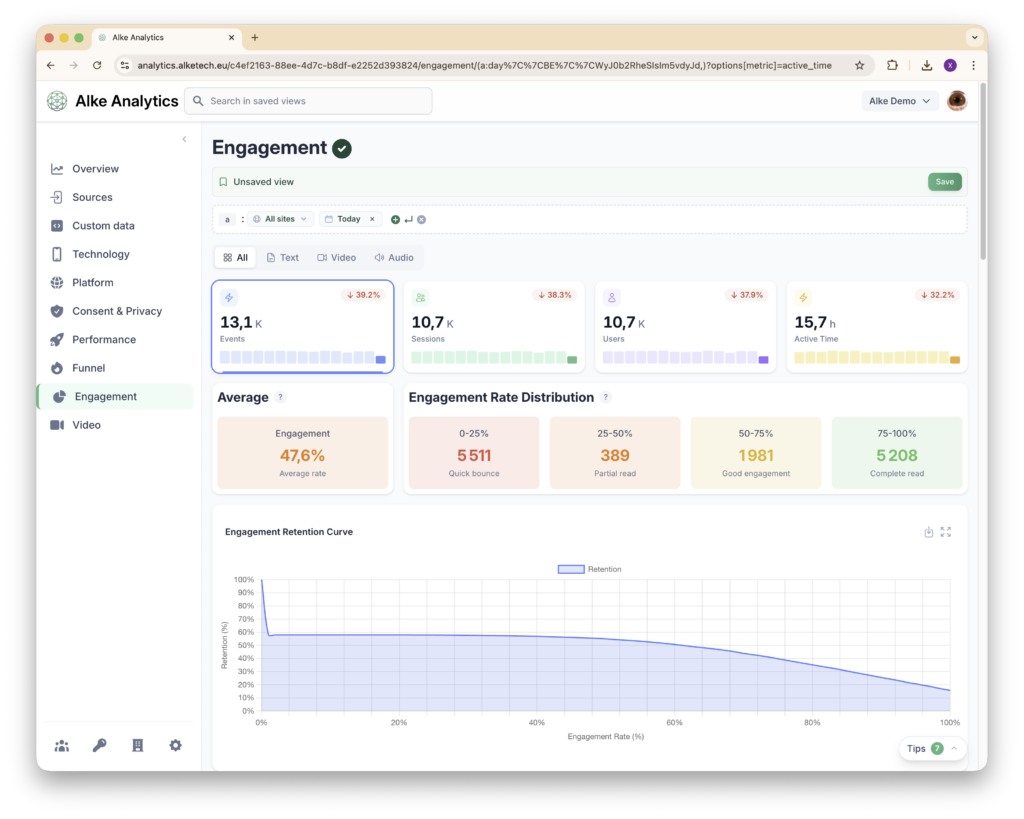Expand the Tips panel
This screenshot has width=1024, height=819.
coord(933,748)
